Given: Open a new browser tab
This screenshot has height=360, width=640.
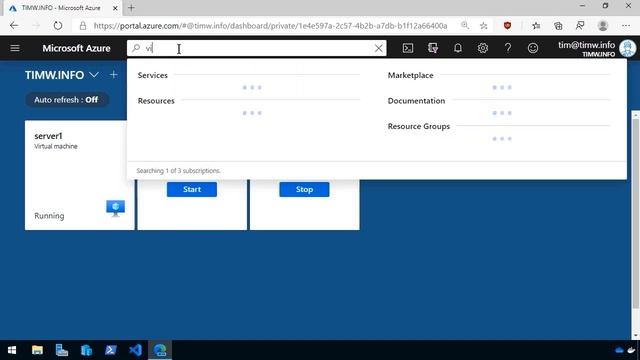Looking at the screenshot, I should 131,8.
